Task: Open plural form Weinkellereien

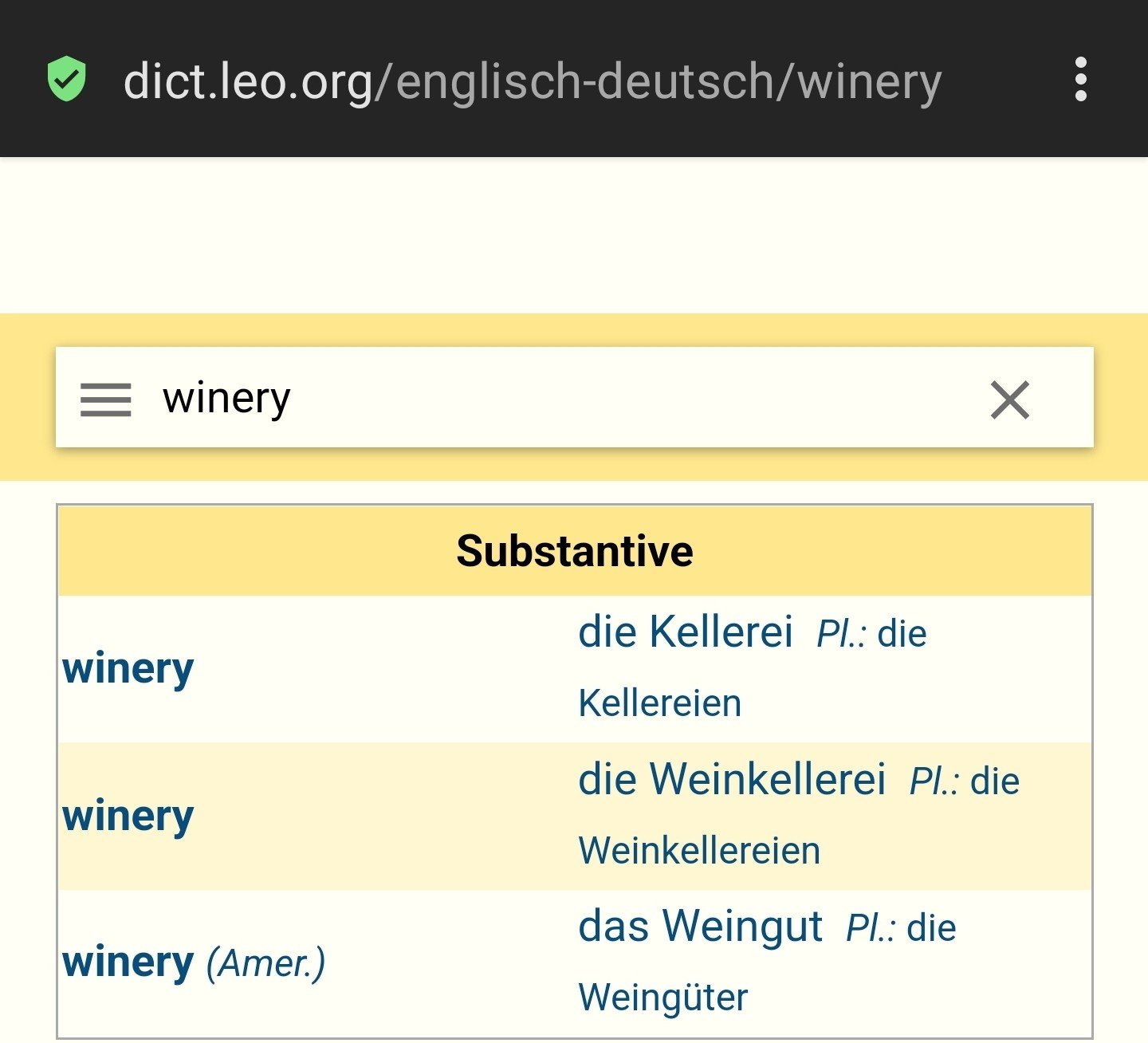Action: [x=699, y=850]
